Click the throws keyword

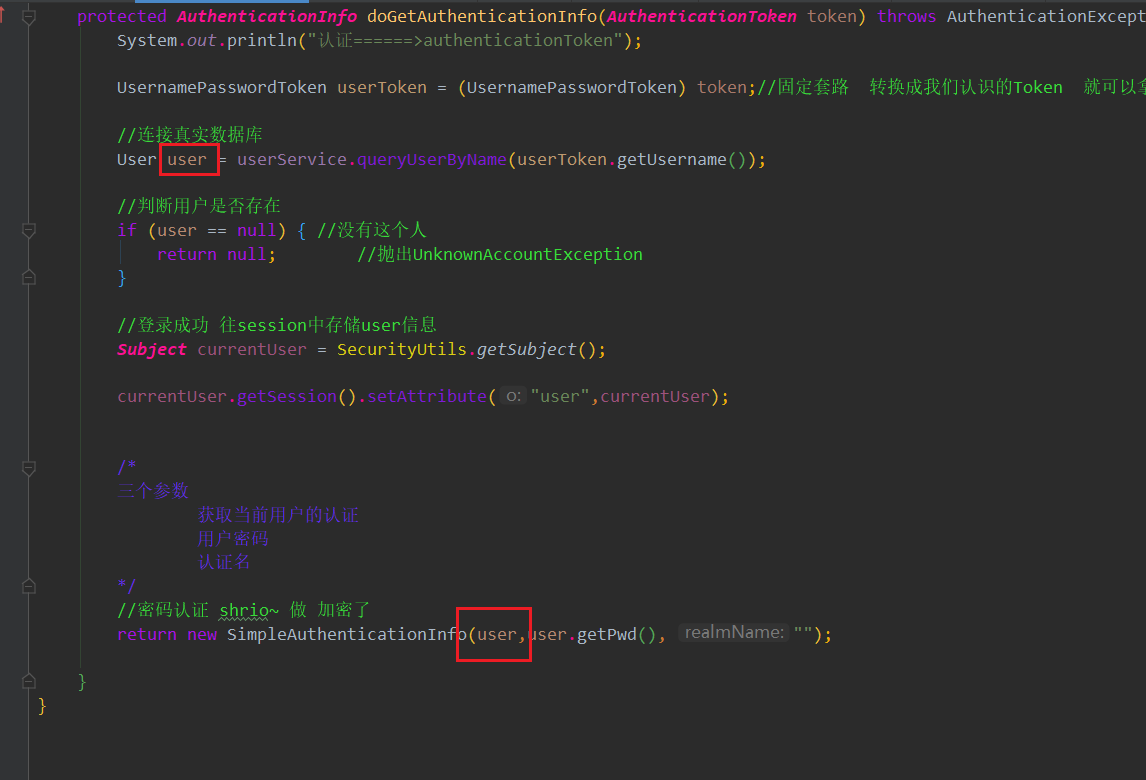(x=906, y=16)
